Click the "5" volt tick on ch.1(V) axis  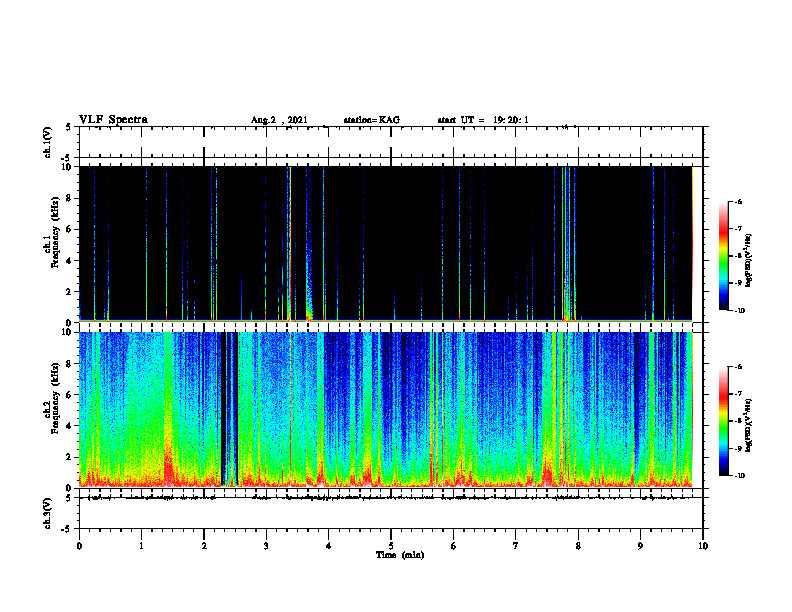[x=68, y=127]
